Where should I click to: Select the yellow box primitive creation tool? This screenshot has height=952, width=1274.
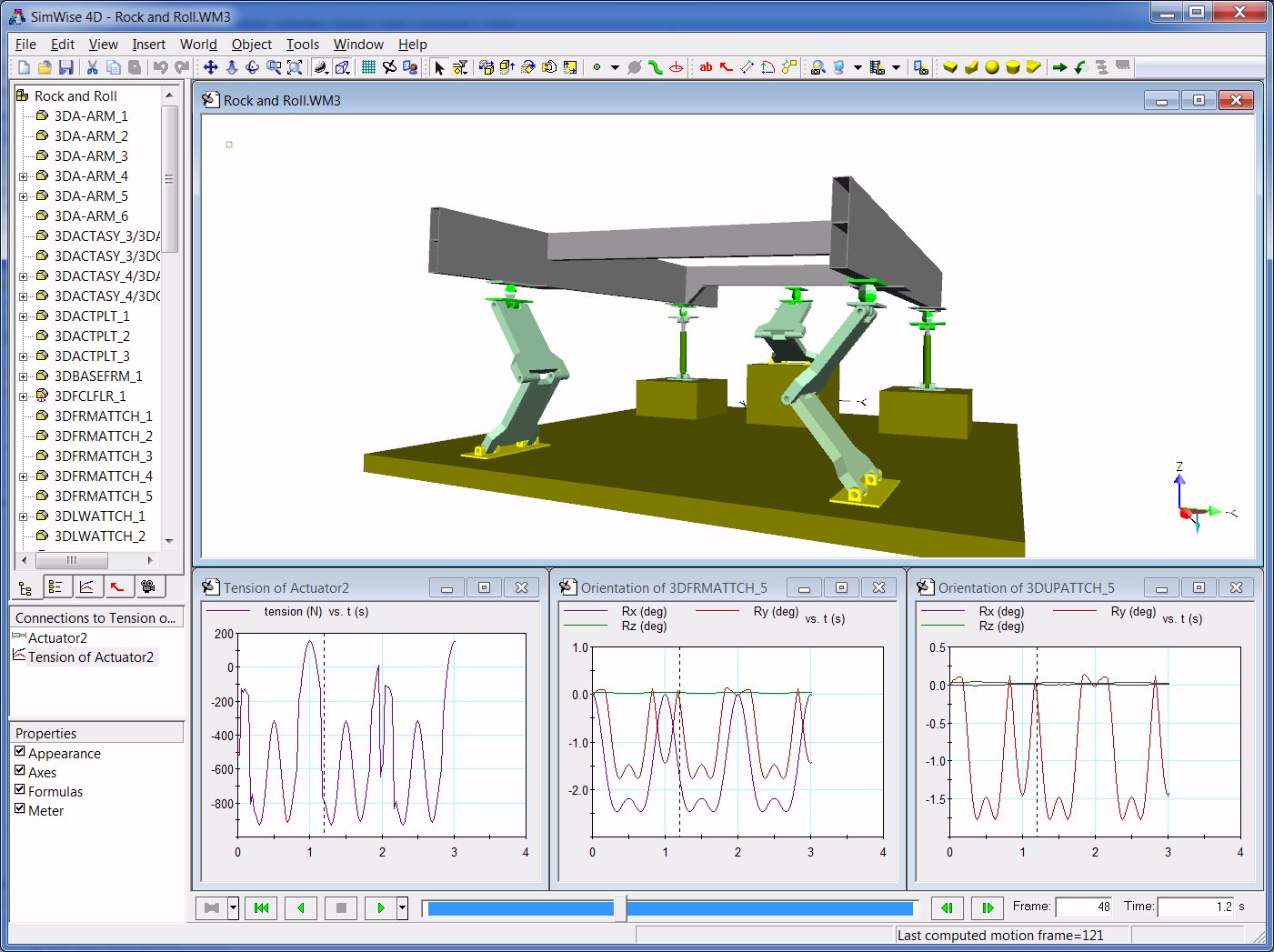coord(950,66)
